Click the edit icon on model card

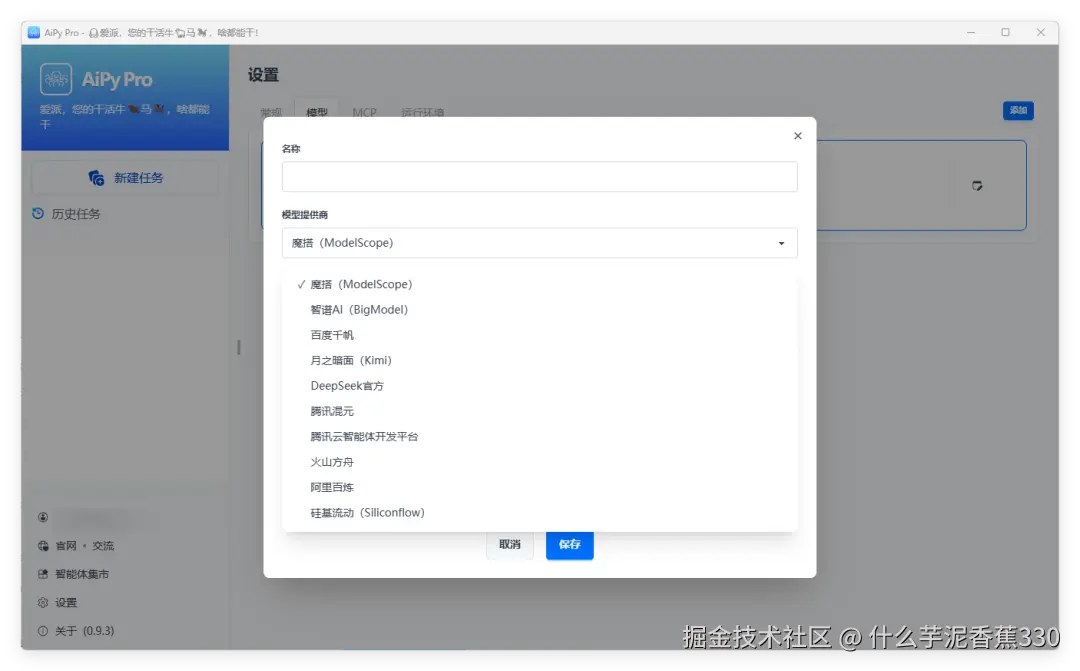(977, 185)
